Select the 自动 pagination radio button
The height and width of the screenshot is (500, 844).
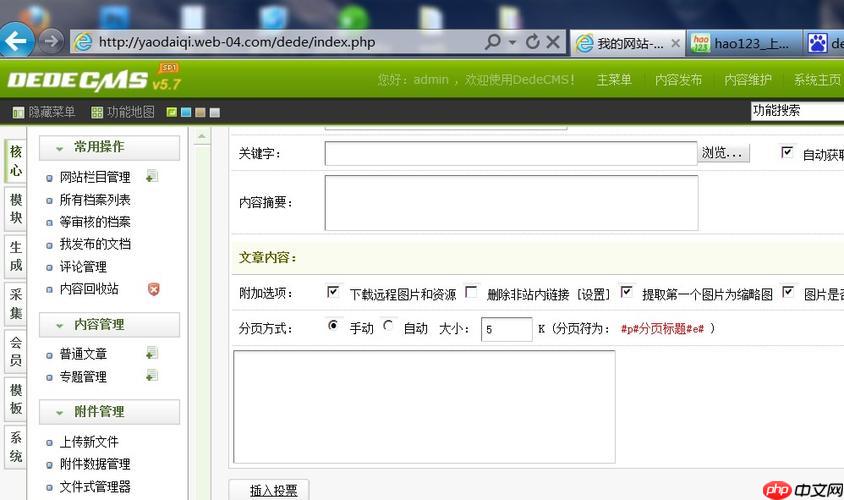coord(388,326)
